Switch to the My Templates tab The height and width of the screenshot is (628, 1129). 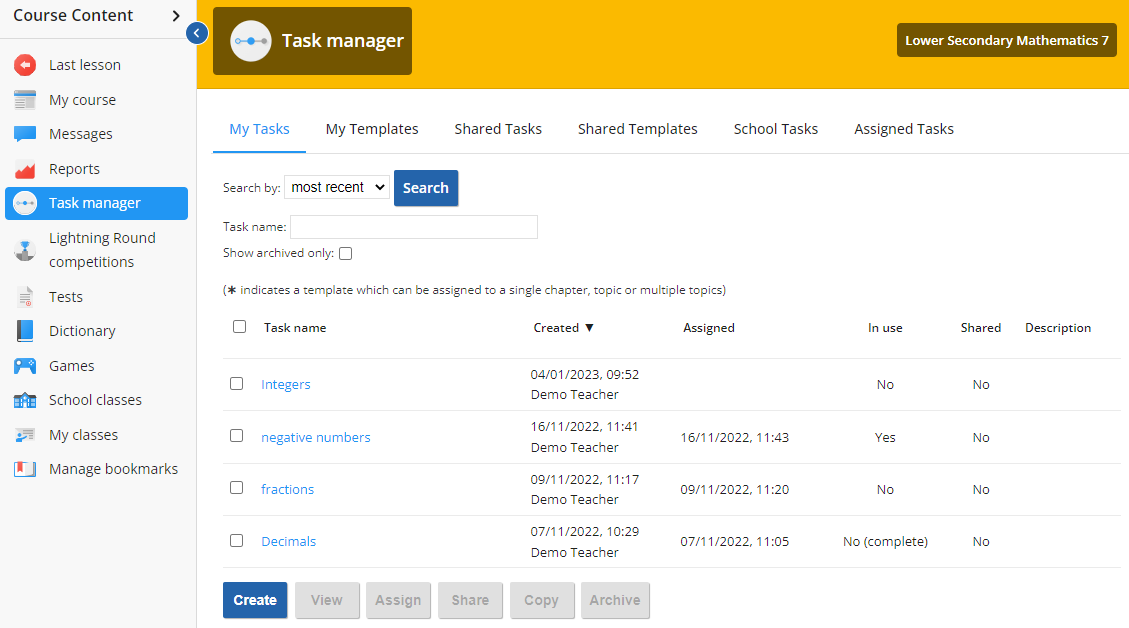point(372,129)
